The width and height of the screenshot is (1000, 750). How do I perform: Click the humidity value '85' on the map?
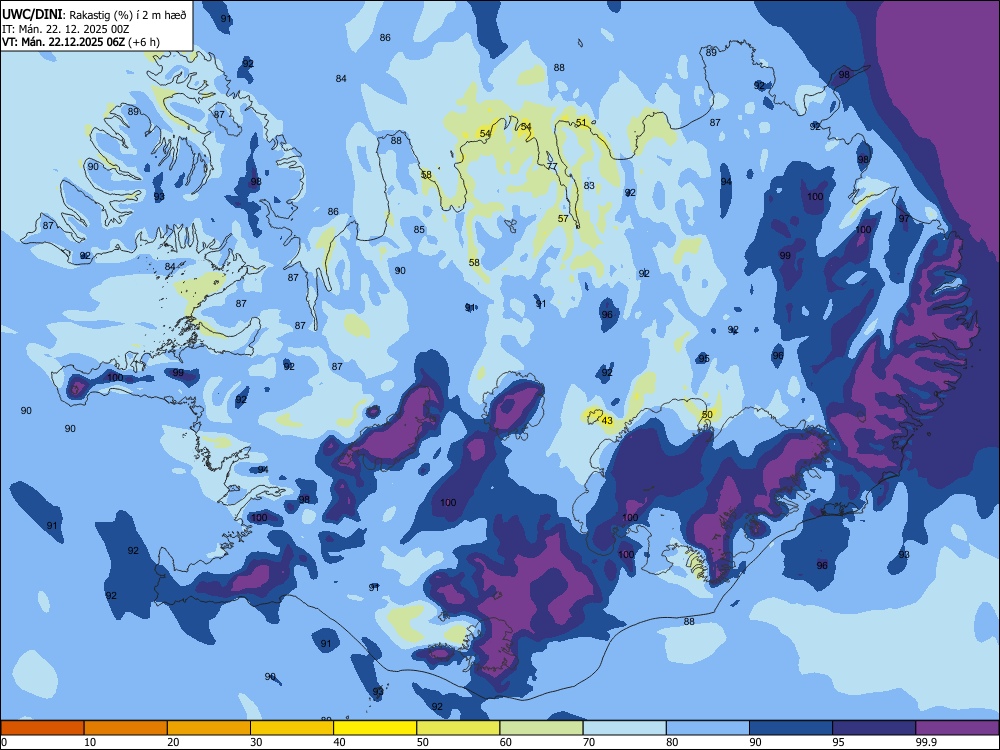[x=419, y=230]
